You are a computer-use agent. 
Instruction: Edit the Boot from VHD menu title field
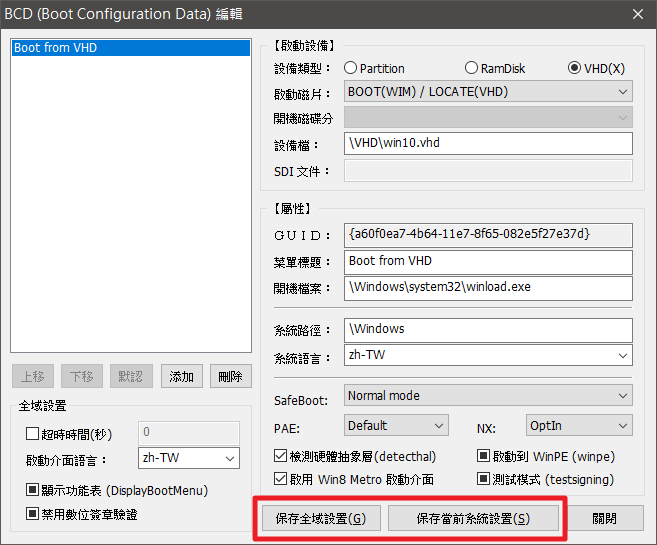point(488,261)
